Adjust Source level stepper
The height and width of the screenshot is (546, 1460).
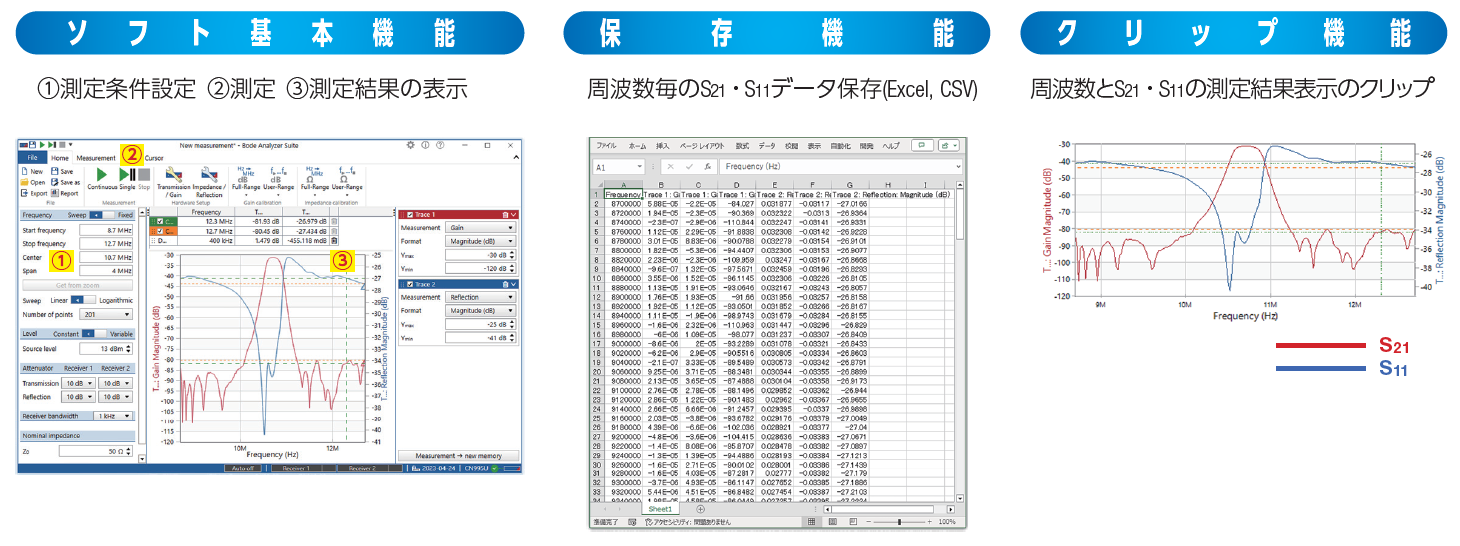coord(129,349)
